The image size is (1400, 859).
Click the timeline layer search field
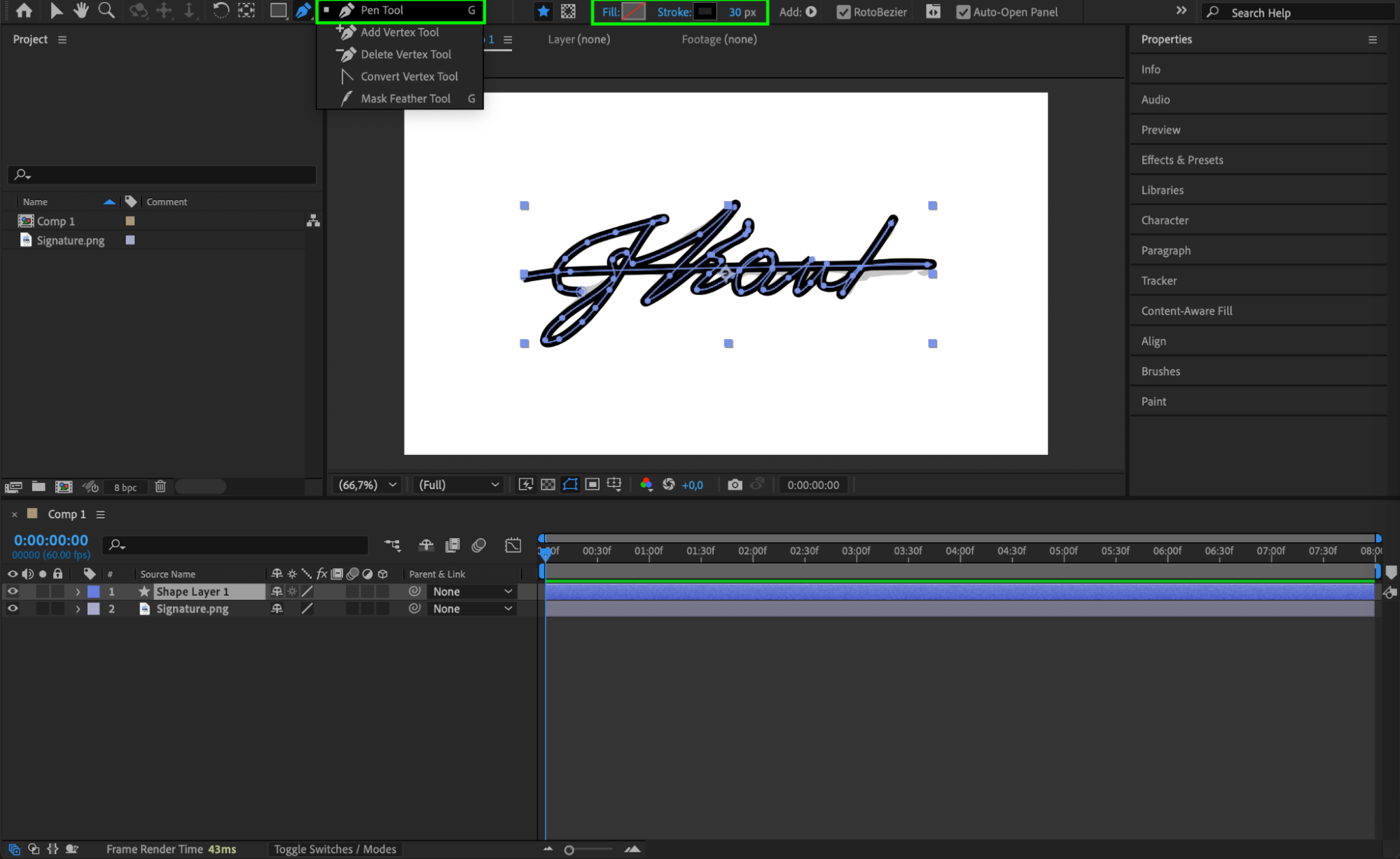[235, 545]
